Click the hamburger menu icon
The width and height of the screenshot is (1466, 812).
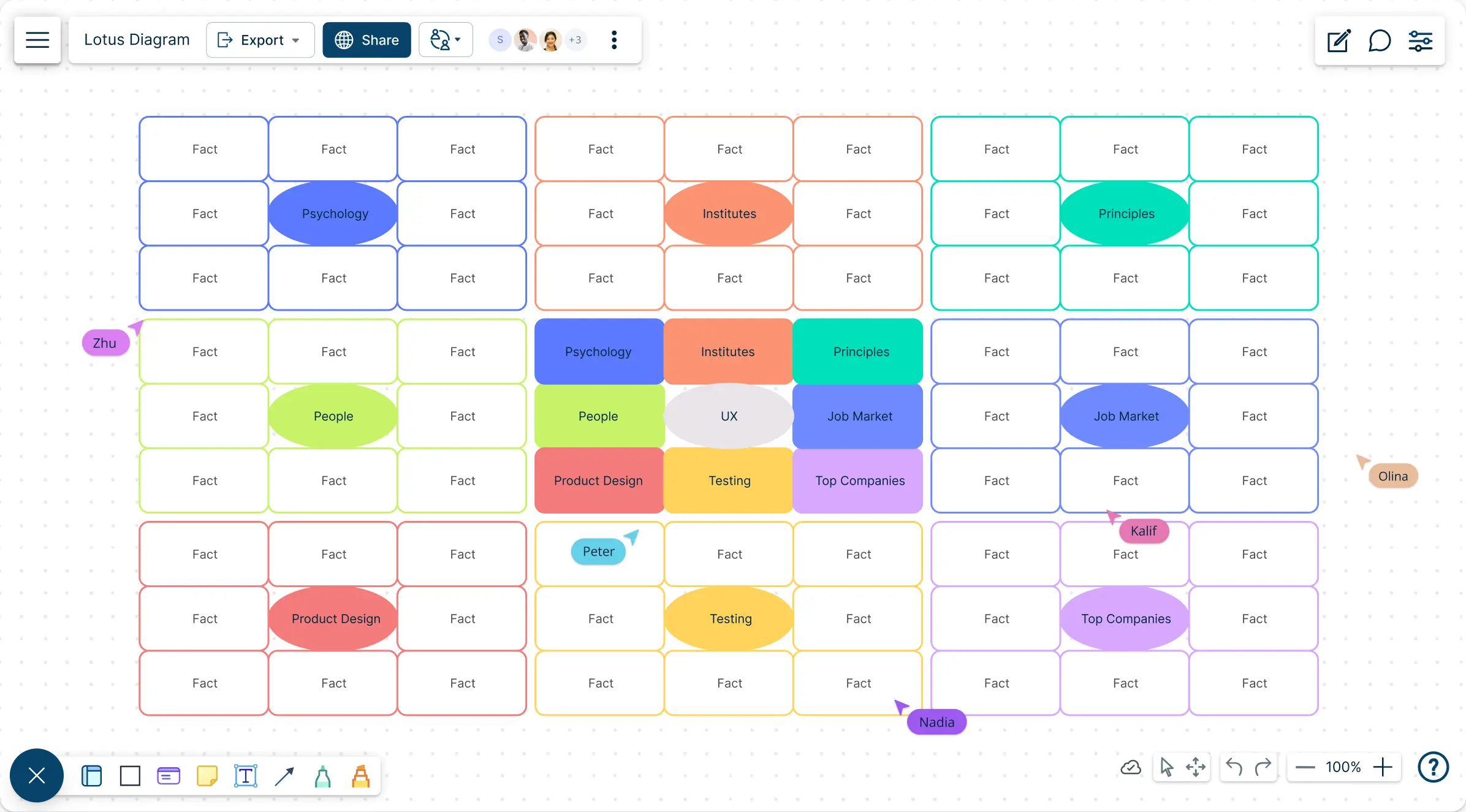tap(37, 40)
